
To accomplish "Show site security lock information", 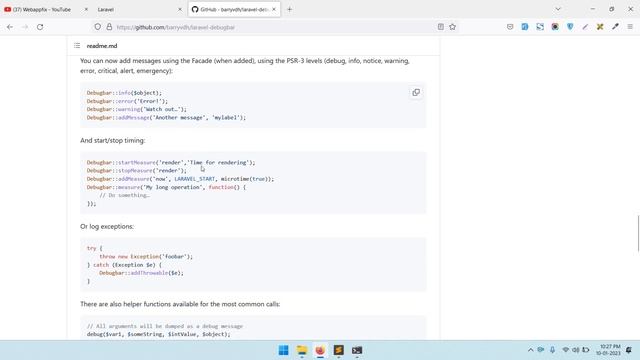I will (x=109, y=27).
